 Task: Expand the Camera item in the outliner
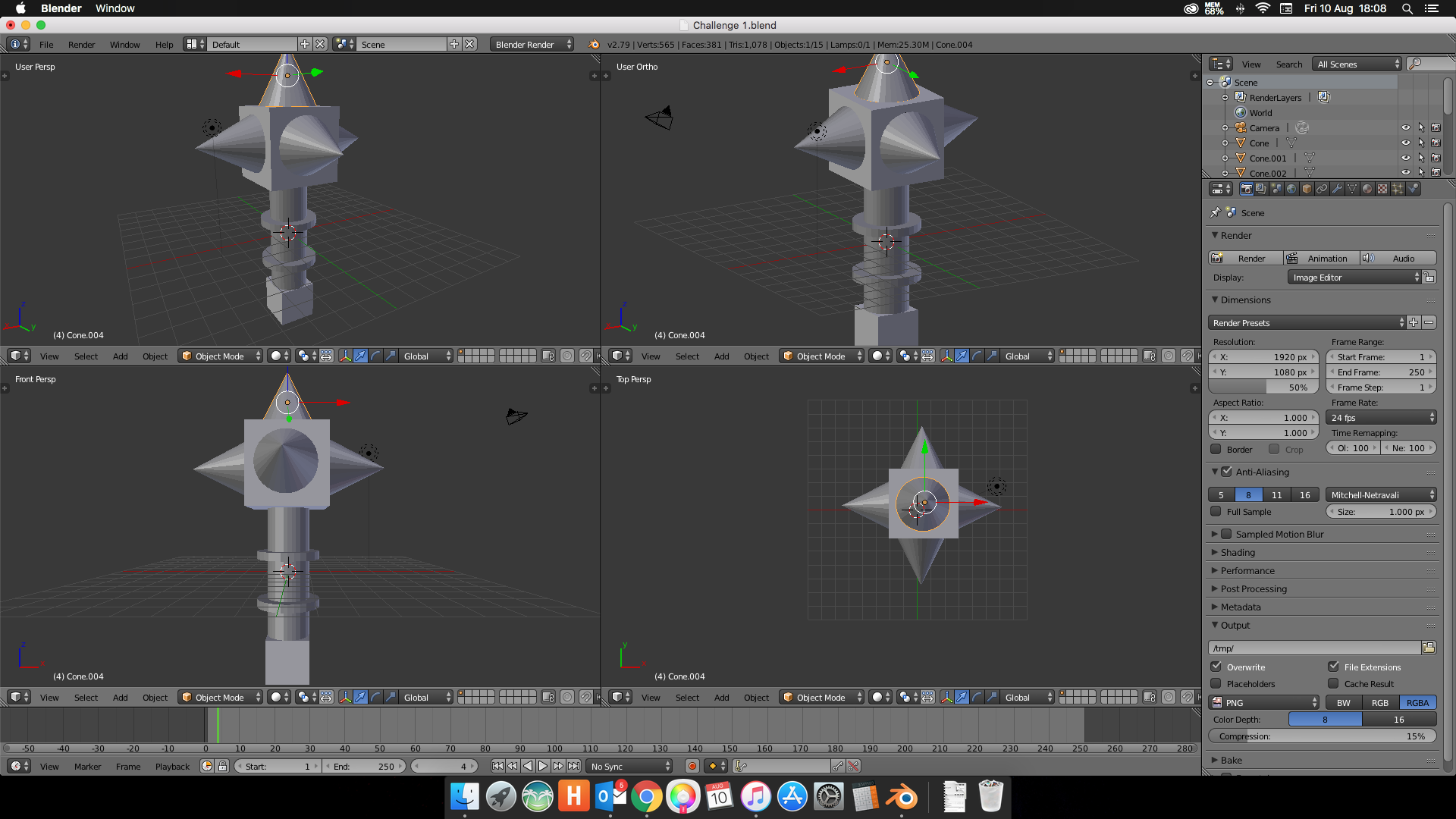coord(1225,127)
